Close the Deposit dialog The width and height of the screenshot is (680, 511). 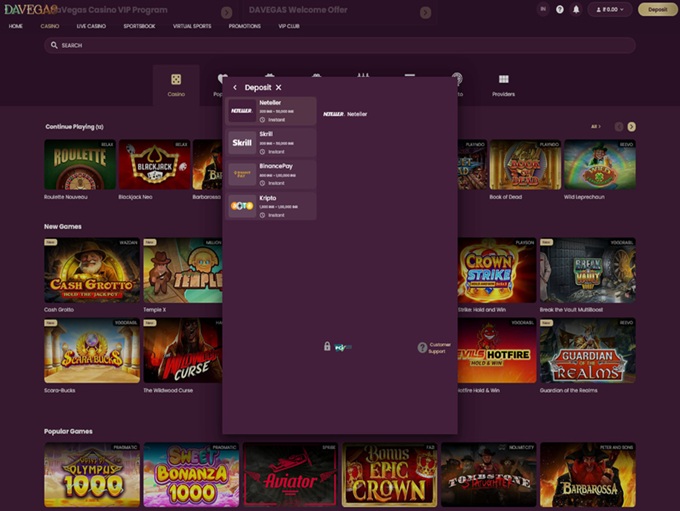[279, 88]
